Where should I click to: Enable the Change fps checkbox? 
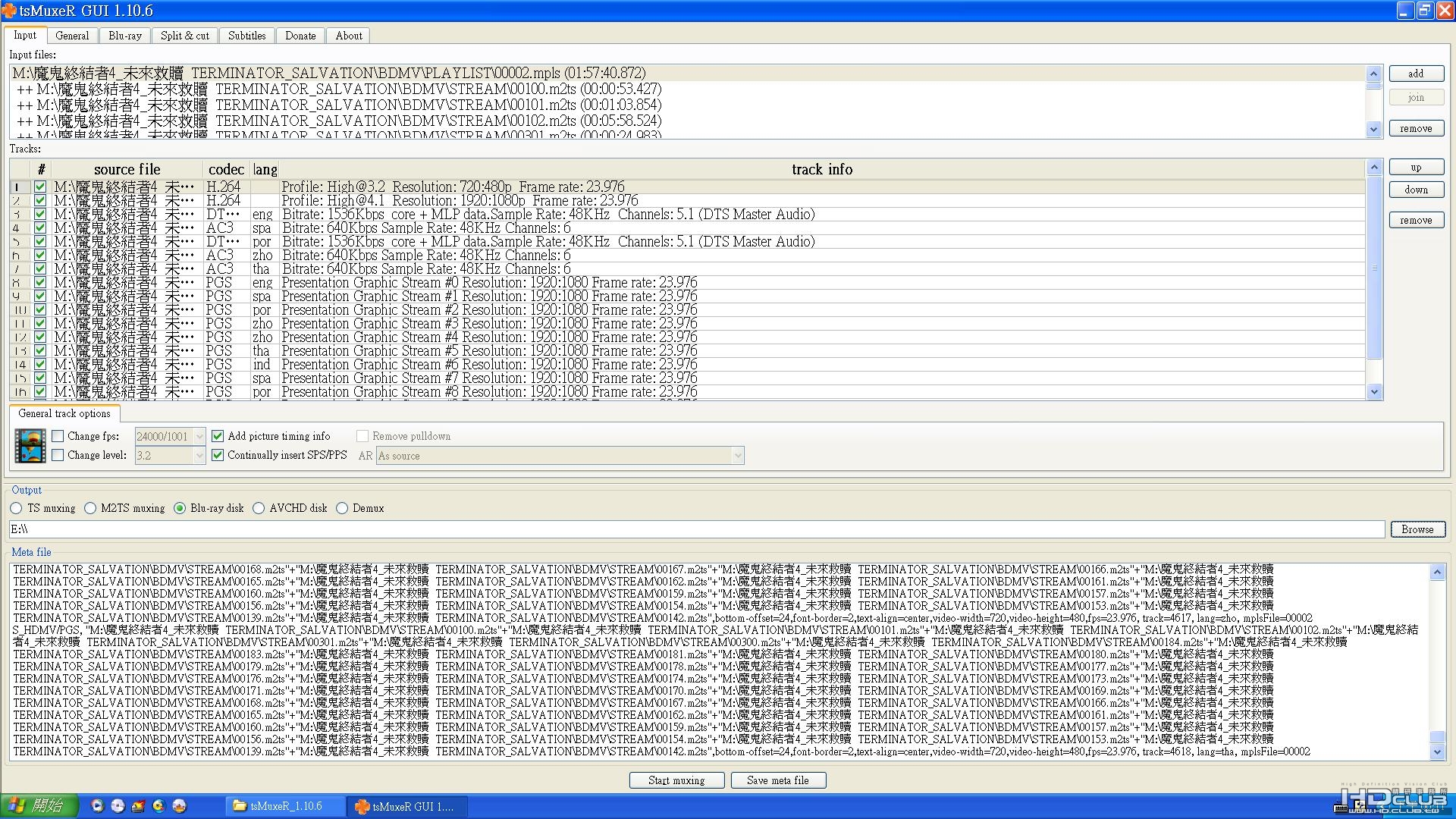58,436
